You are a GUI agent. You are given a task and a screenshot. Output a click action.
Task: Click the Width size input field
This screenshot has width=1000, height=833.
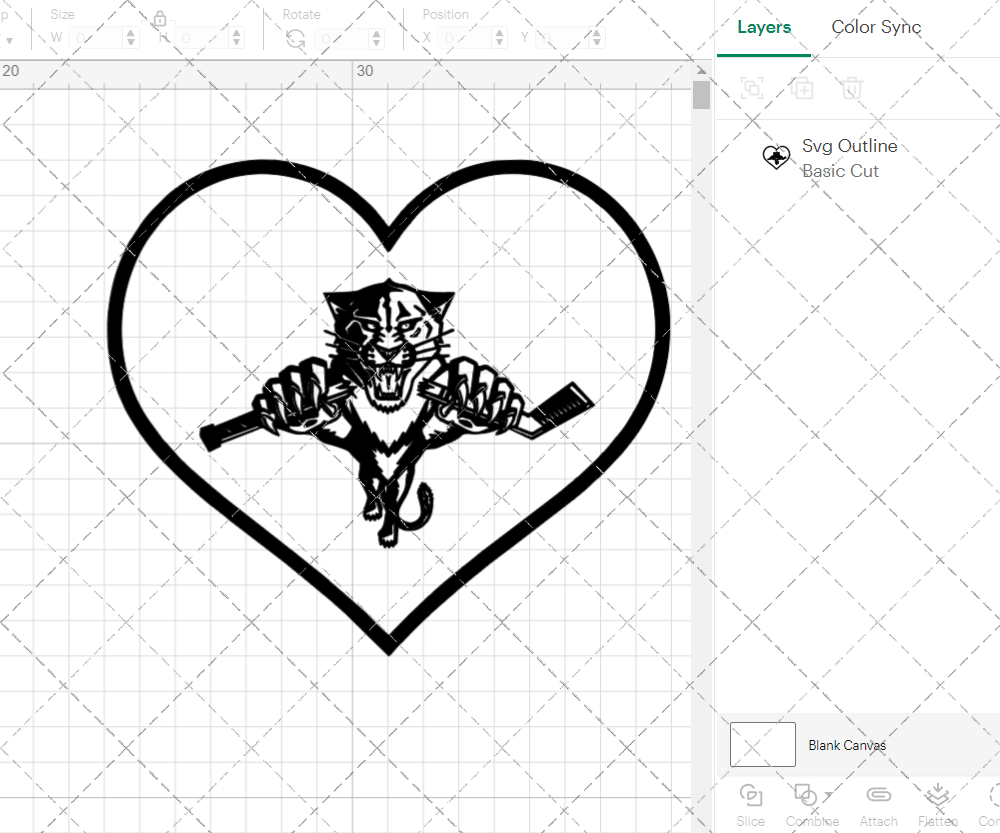(96, 38)
